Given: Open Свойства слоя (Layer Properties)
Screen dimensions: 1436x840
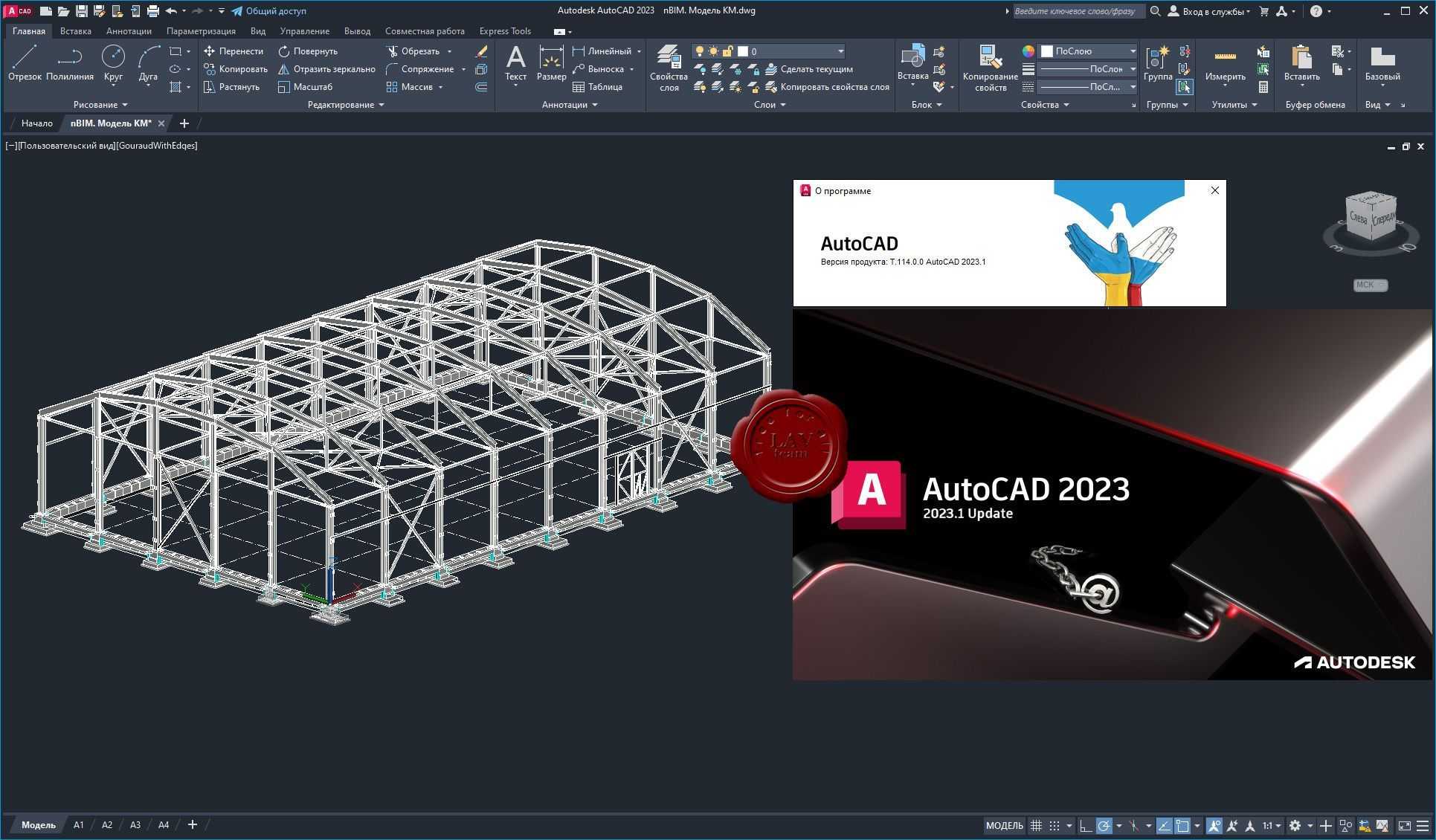Looking at the screenshot, I should click(669, 68).
